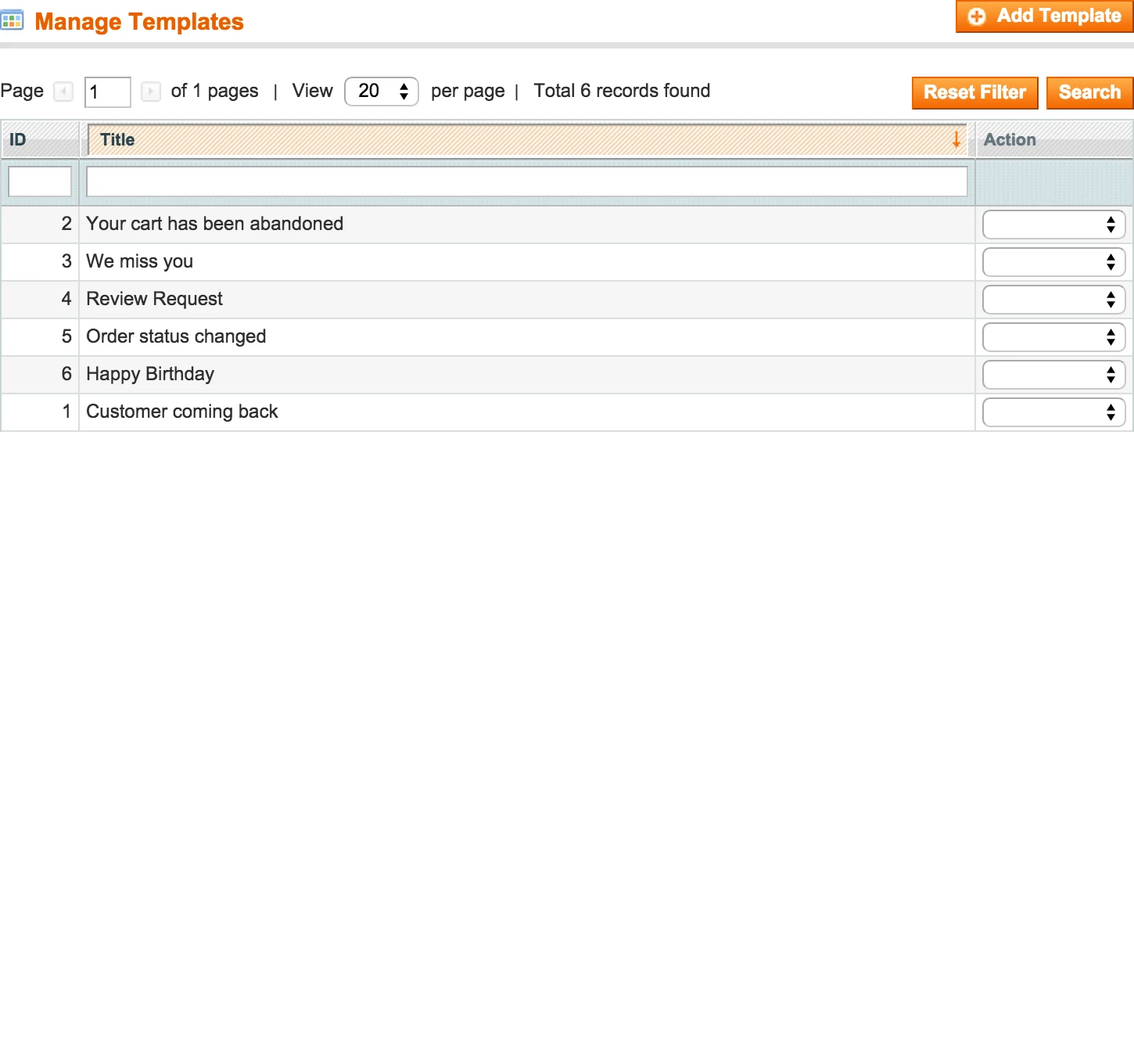Click the page number input field

106,92
